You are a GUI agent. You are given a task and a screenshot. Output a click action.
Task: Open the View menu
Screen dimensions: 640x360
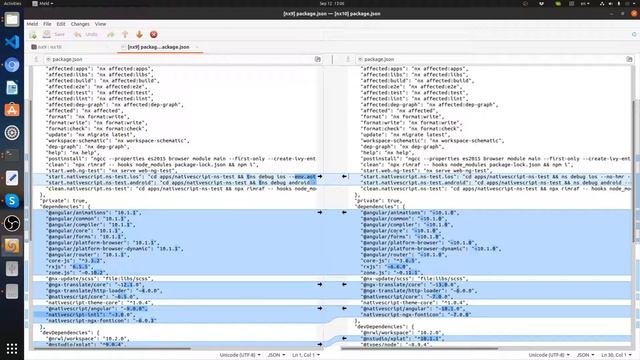tap(100, 24)
